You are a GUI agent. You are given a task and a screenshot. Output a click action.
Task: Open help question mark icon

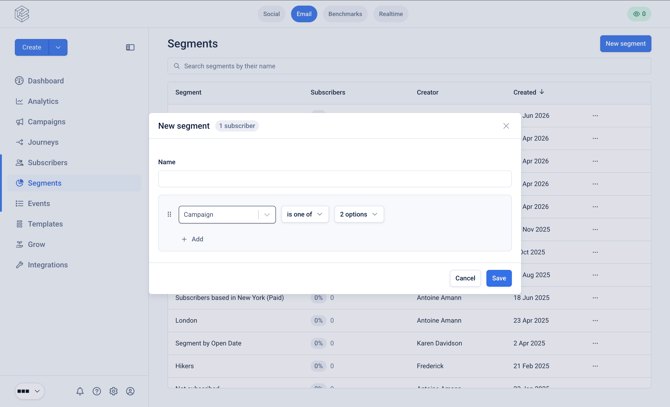(x=97, y=391)
